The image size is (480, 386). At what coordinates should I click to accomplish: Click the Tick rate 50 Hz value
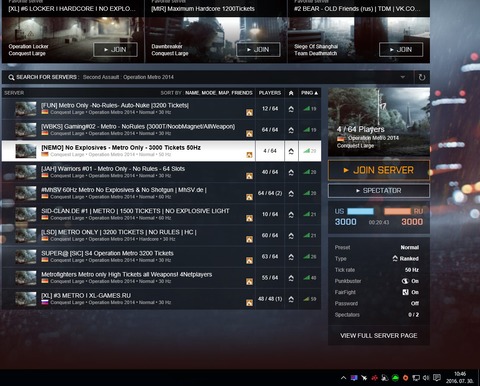[412, 270]
